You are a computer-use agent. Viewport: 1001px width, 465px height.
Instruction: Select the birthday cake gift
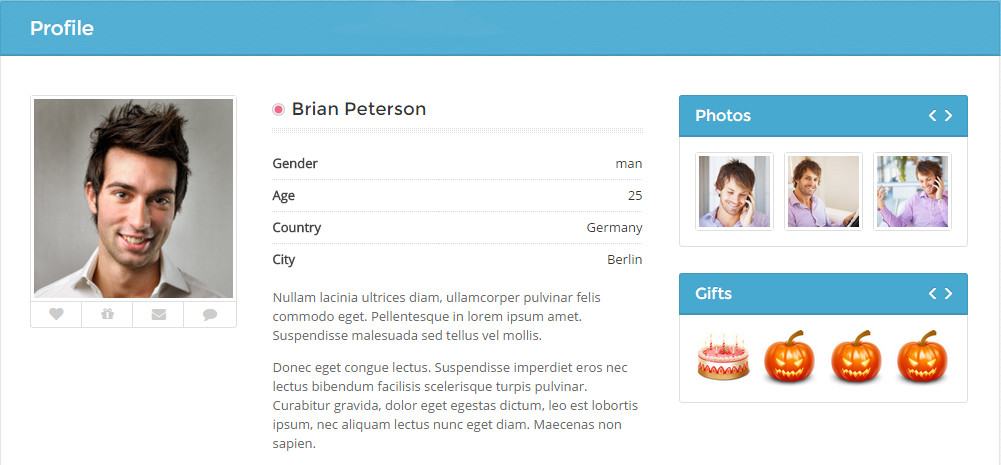coord(723,357)
